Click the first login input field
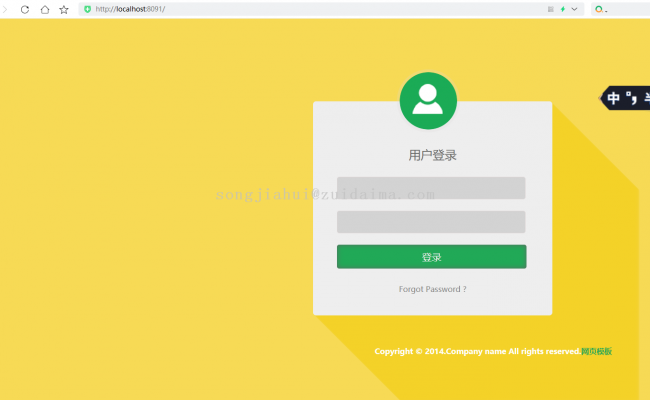 tap(431, 188)
